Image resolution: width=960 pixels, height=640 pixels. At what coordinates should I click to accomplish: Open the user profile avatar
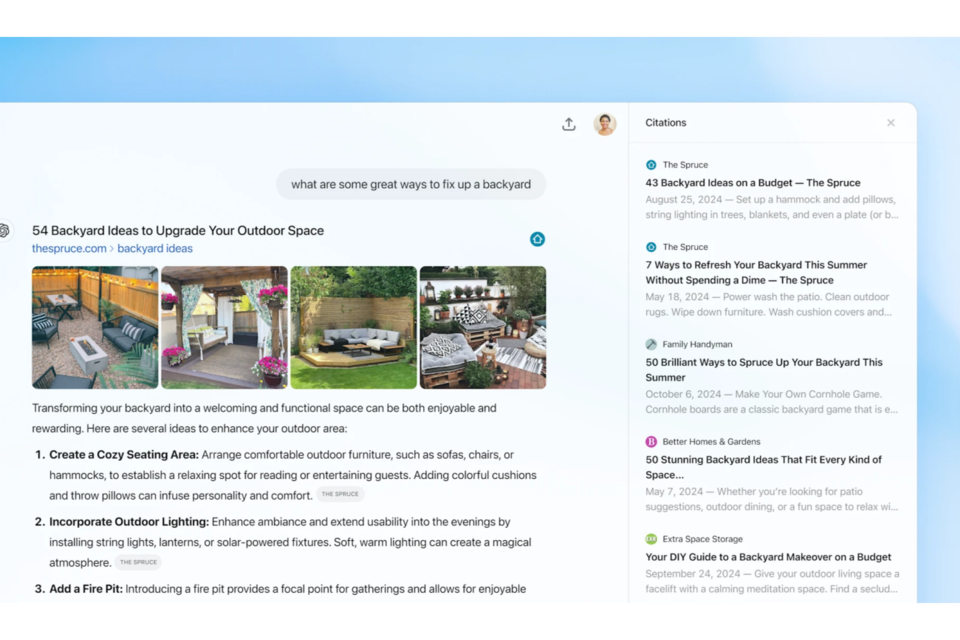click(605, 124)
